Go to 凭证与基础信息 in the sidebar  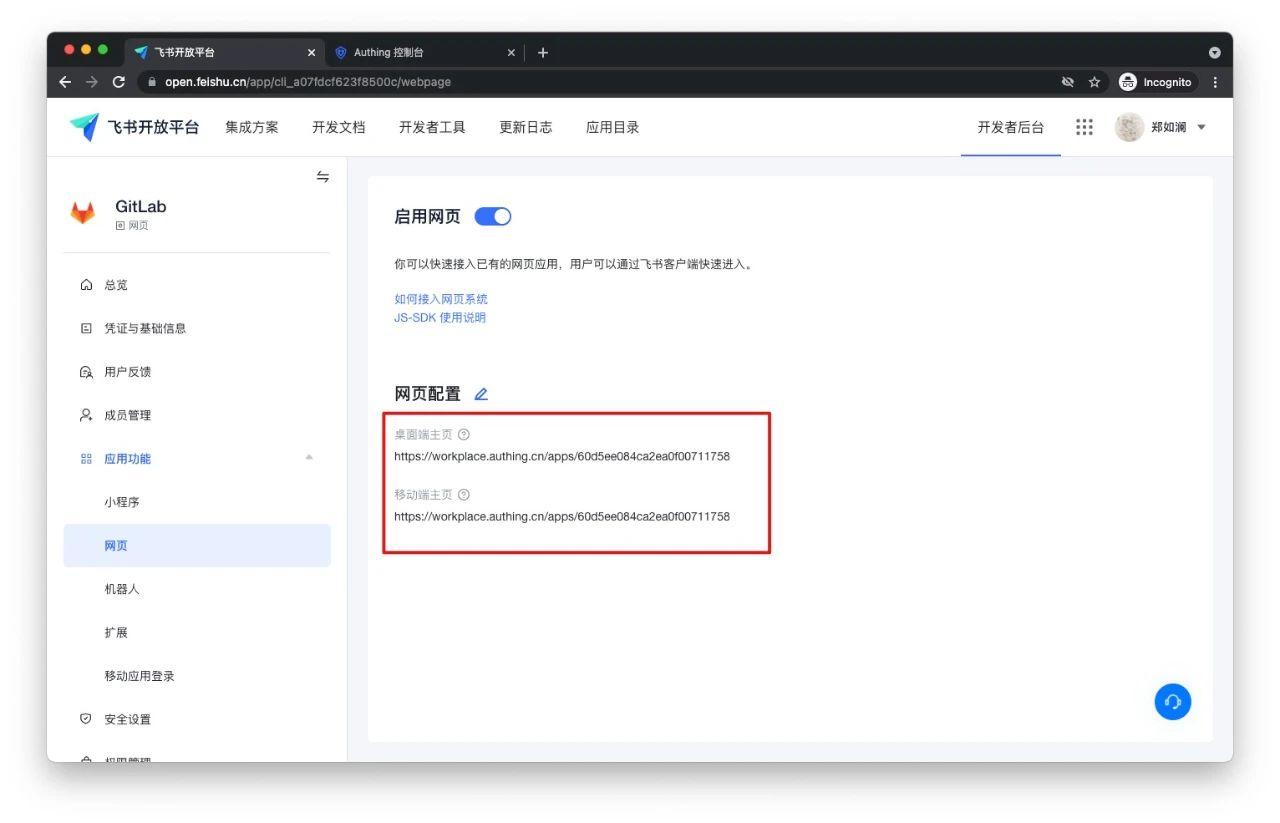[x=145, y=328]
